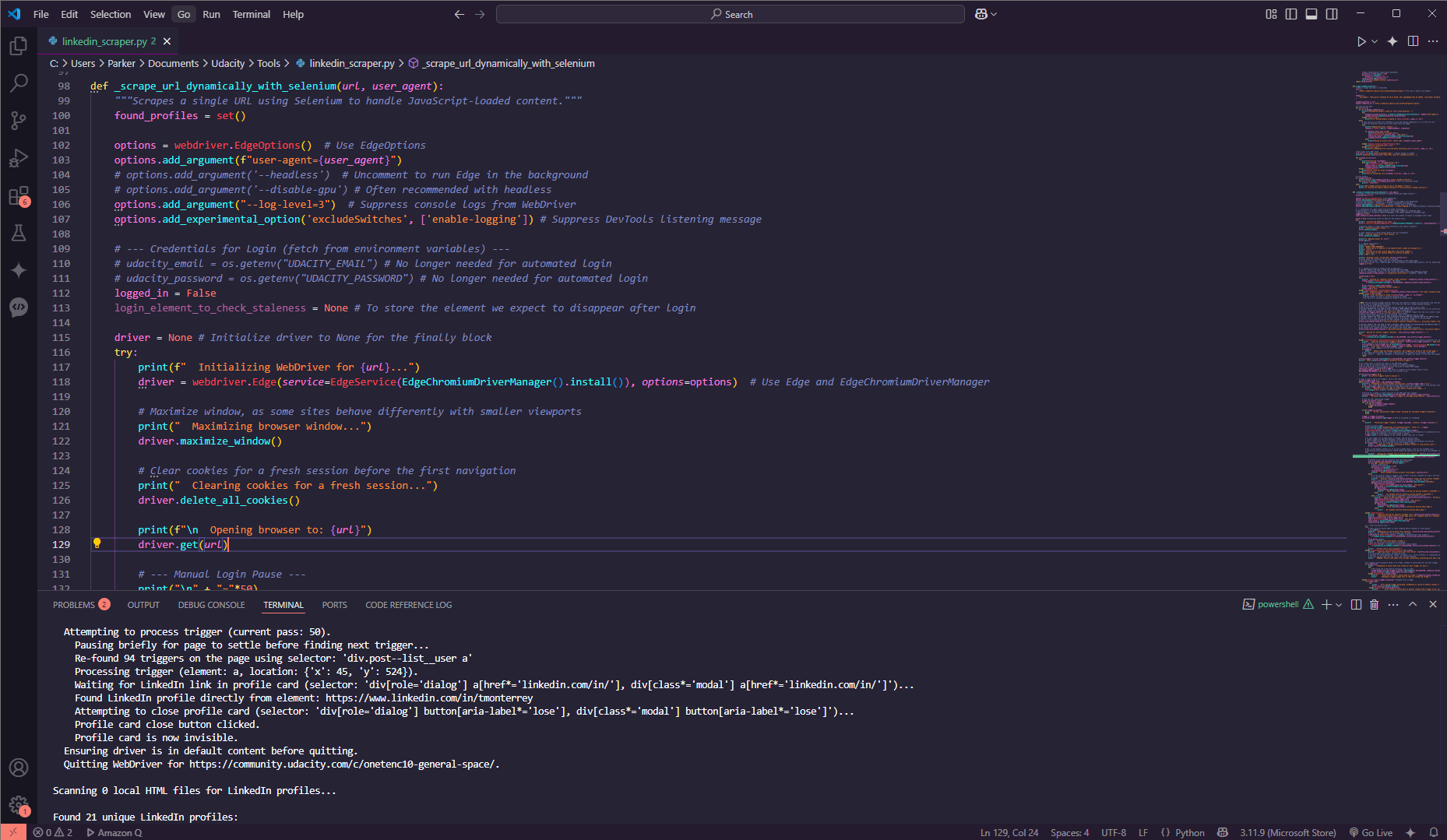Select Documents in the breadcrumb path

pyautogui.click(x=173, y=64)
